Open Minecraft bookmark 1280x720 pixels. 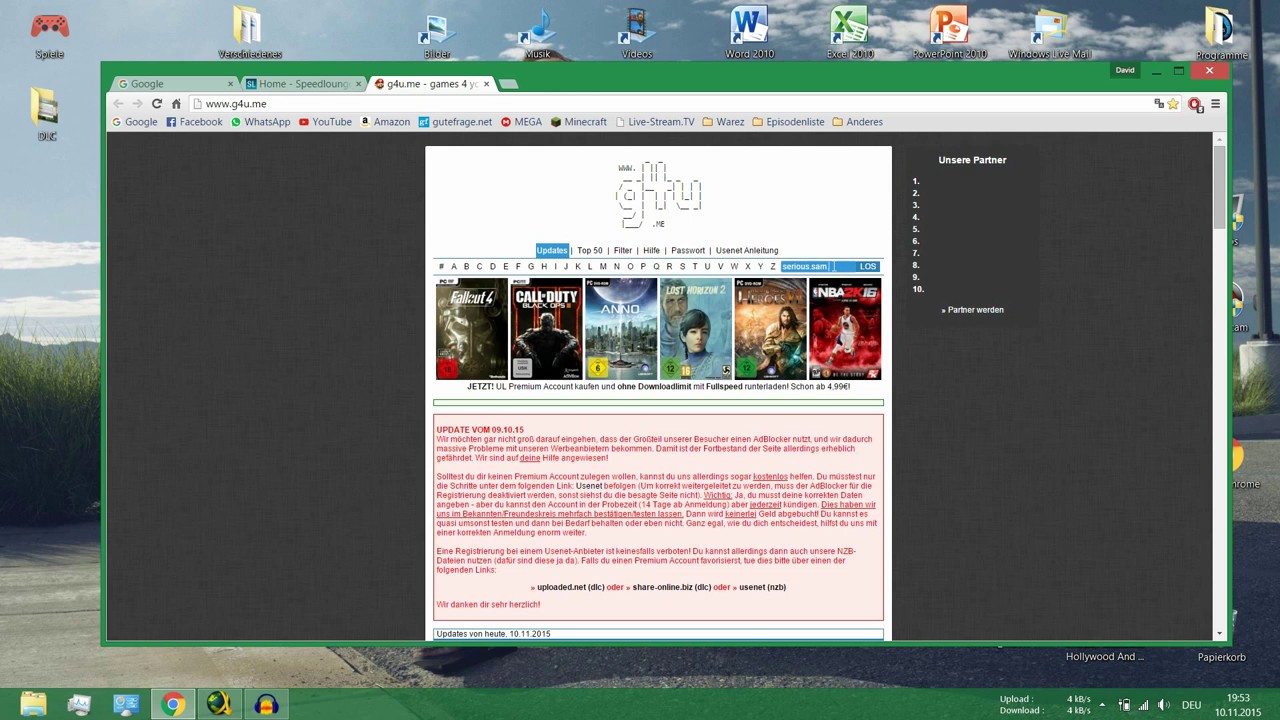point(578,122)
